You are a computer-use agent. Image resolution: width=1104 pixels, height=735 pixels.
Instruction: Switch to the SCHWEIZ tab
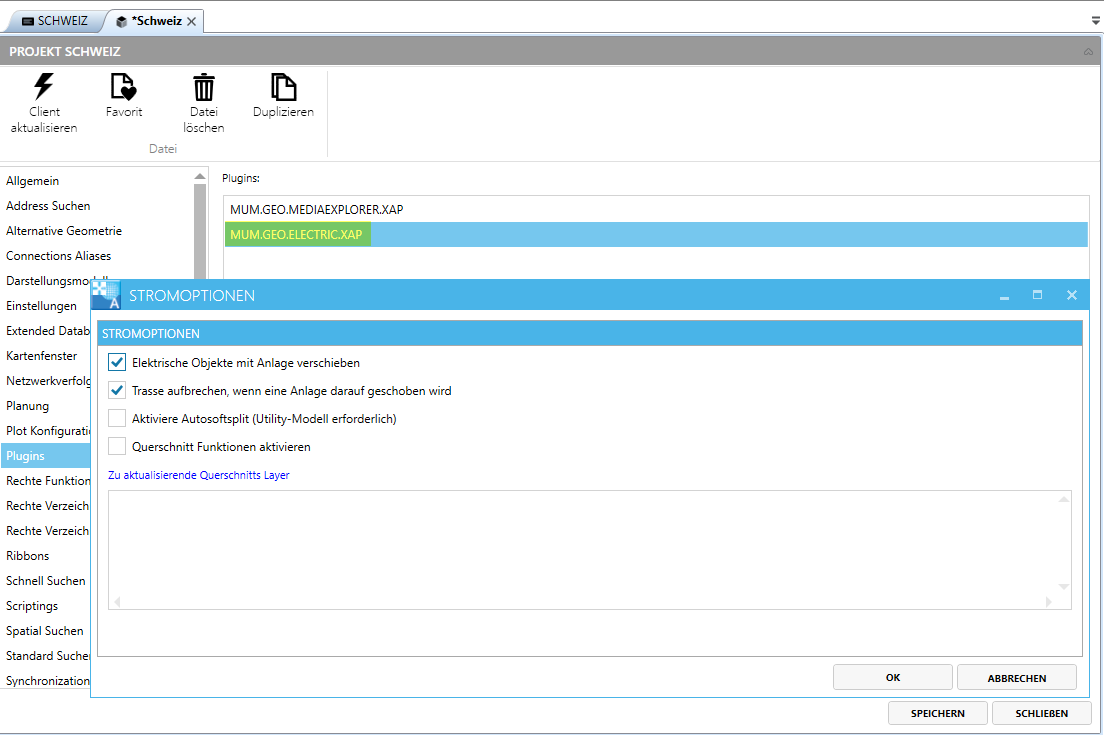click(54, 21)
